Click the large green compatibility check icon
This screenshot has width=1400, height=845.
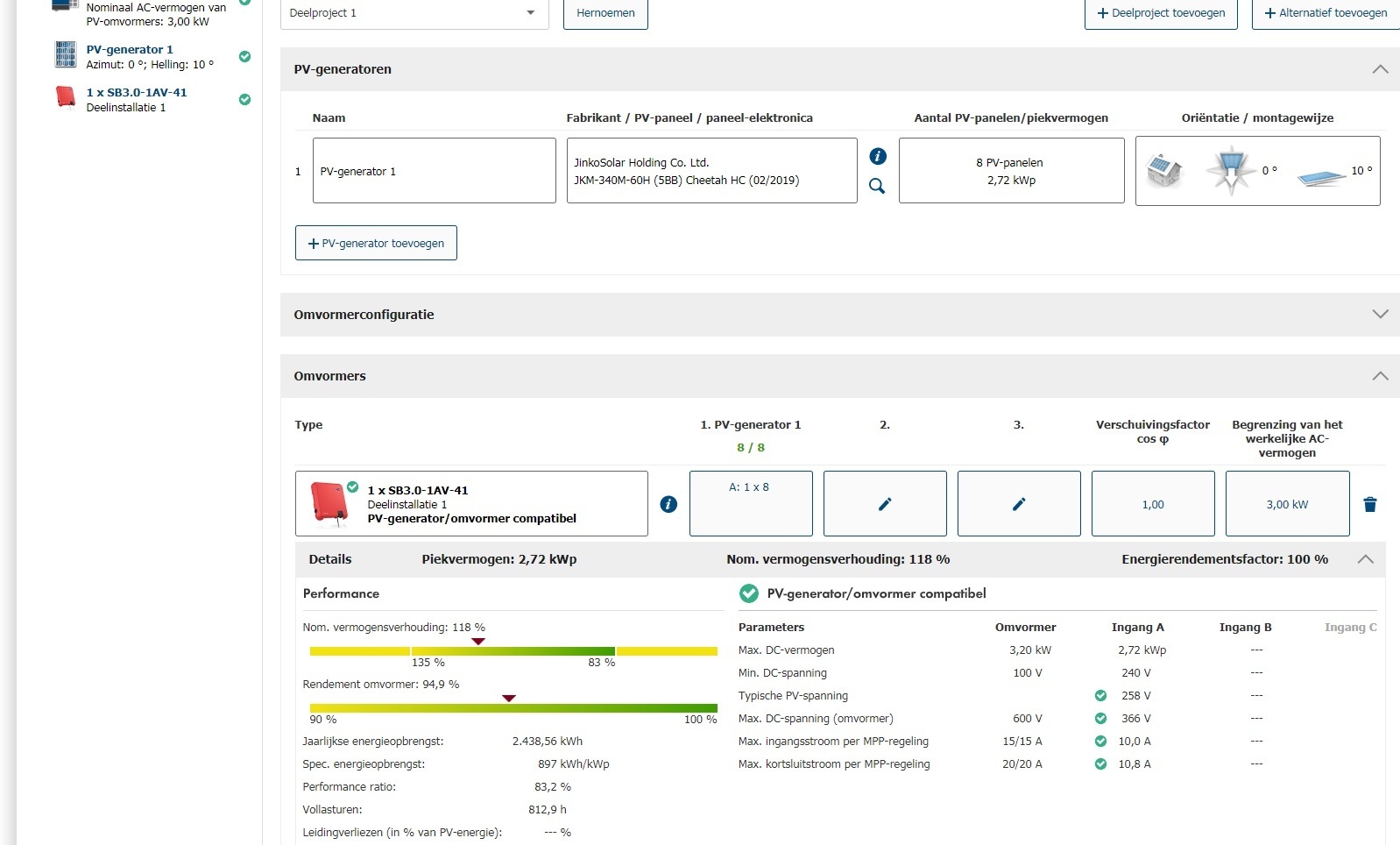[749, 593]
